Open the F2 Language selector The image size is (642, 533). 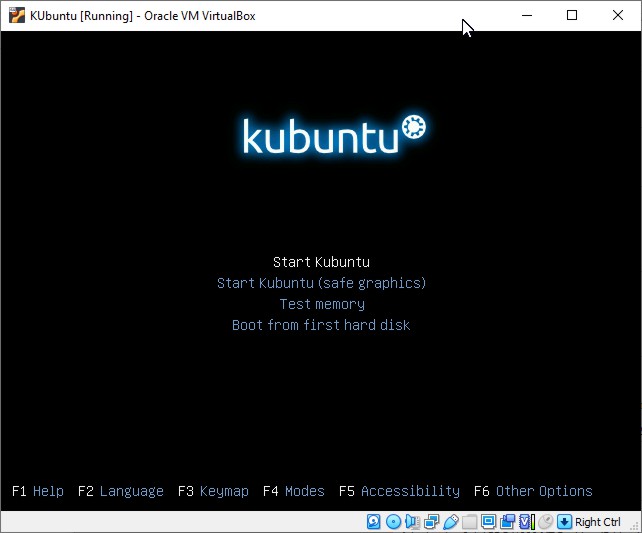click(x=120, y=491)
